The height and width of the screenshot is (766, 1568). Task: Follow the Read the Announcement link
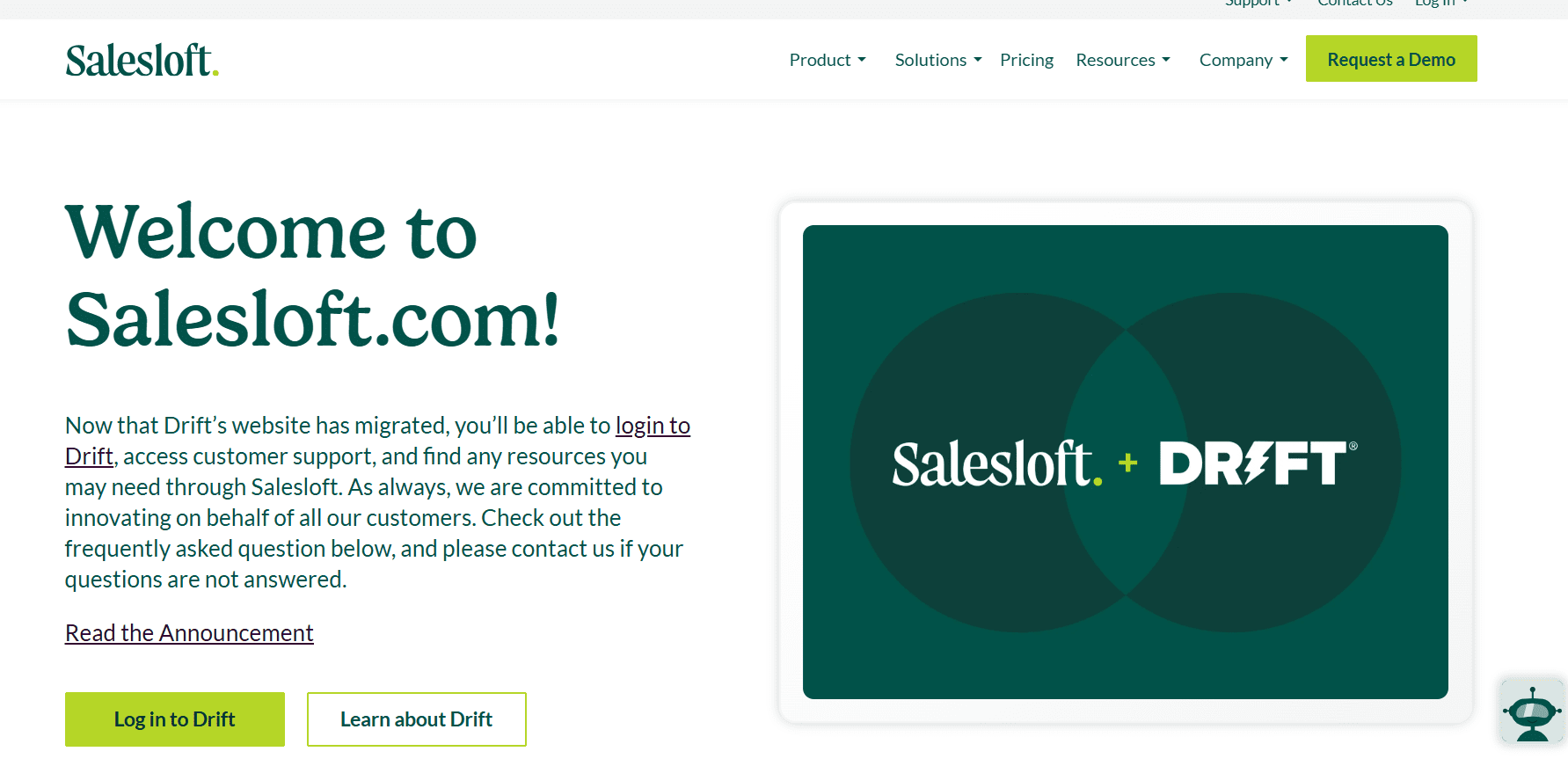coord(189,633)
